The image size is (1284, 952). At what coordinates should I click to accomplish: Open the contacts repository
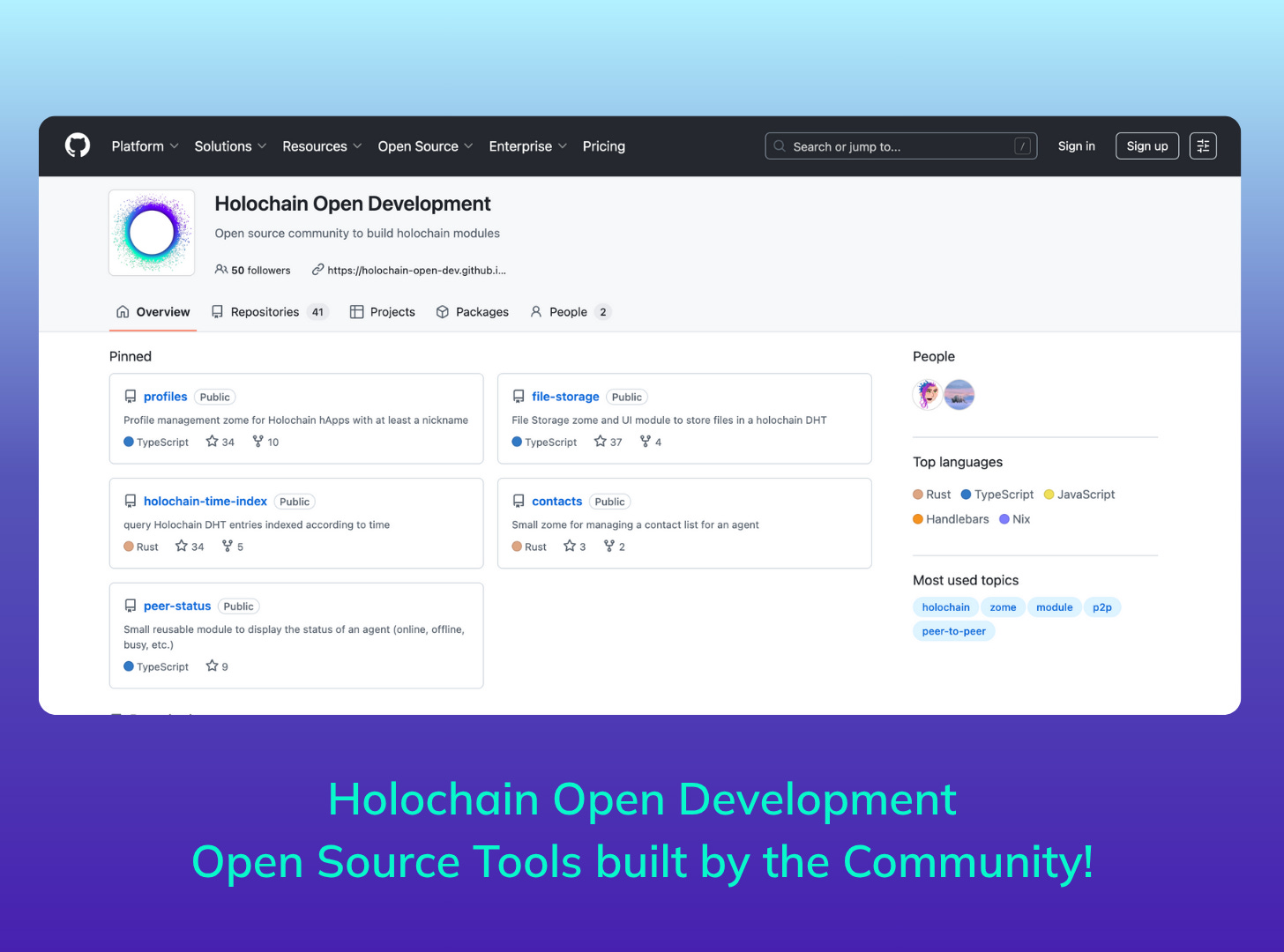pyautogui.click(x=557, y=502)
